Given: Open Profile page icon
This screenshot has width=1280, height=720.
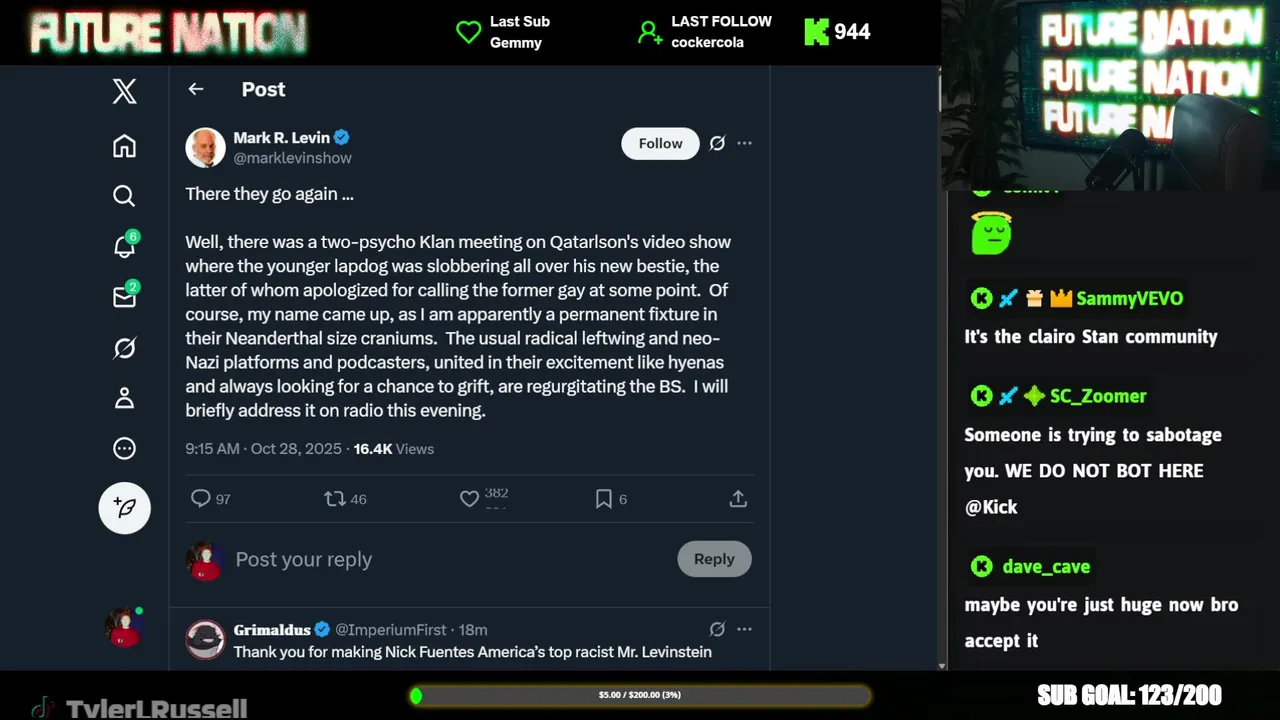Looking at the screenshot, I should point(124,398).
